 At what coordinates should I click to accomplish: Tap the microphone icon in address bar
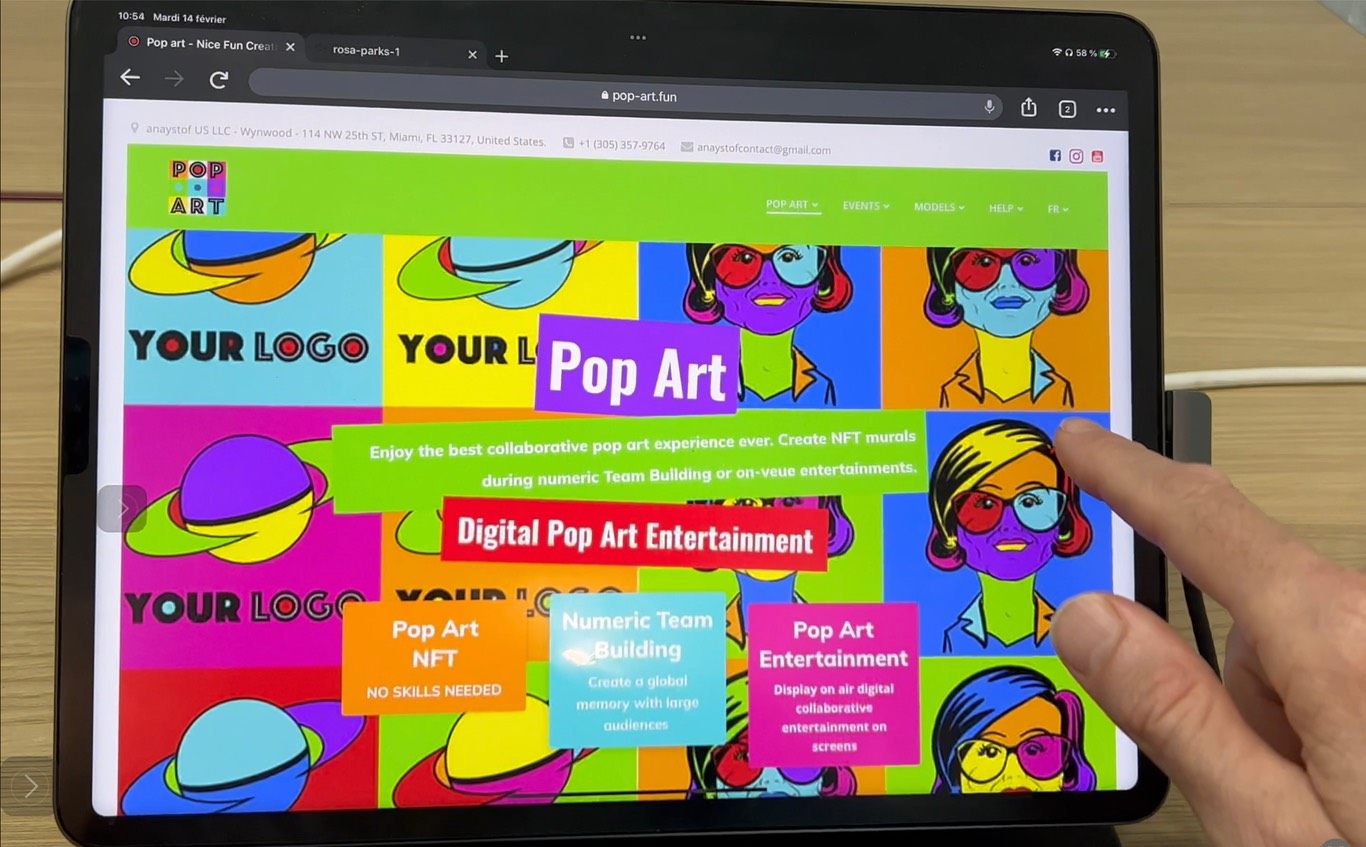tap(989, 106)
